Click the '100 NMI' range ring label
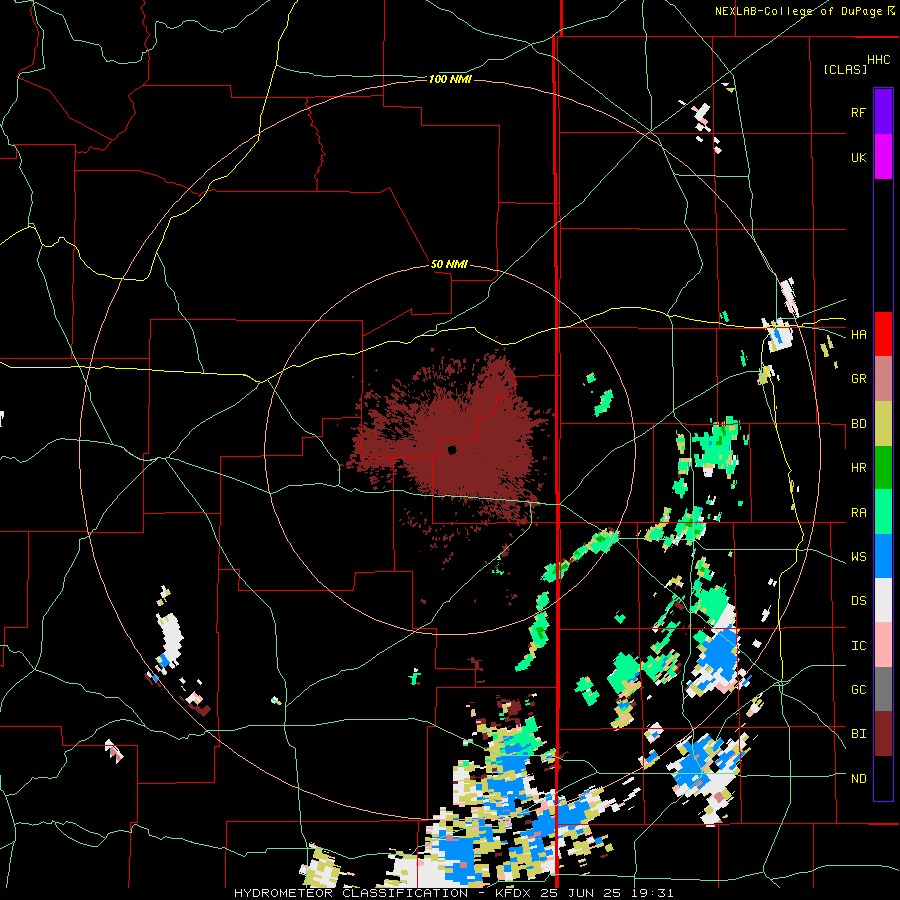Screen dimensions: 900x900 tap(450, 79)
